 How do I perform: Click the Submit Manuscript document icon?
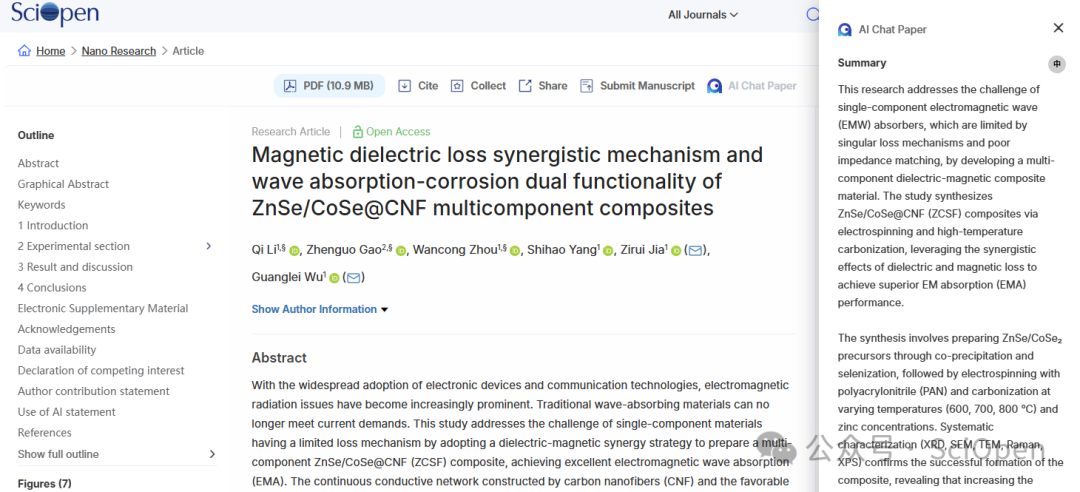click(586, 85)
